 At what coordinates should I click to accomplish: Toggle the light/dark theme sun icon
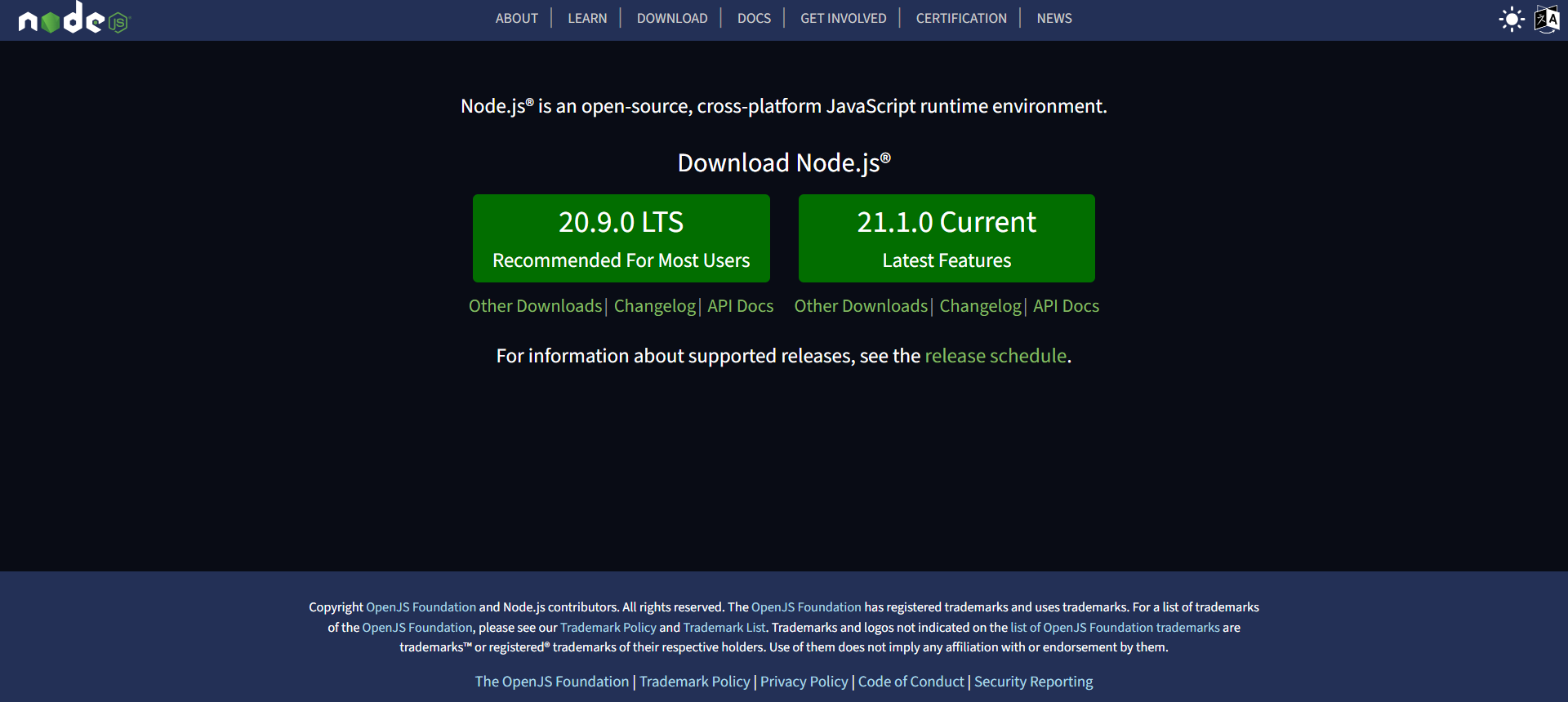click(x=1512, y=19)
